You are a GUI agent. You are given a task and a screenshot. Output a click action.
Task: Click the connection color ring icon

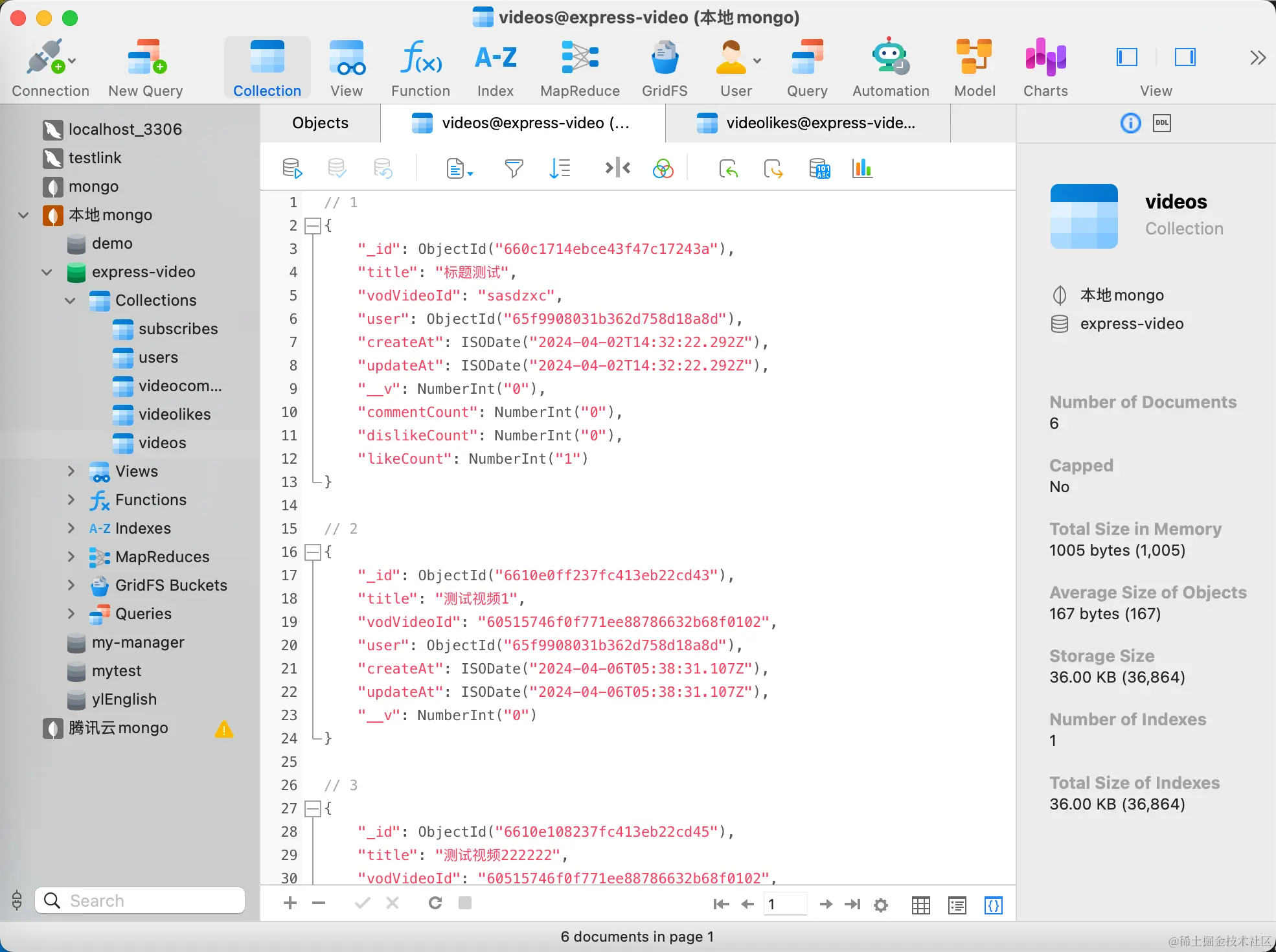click(663, 169)
